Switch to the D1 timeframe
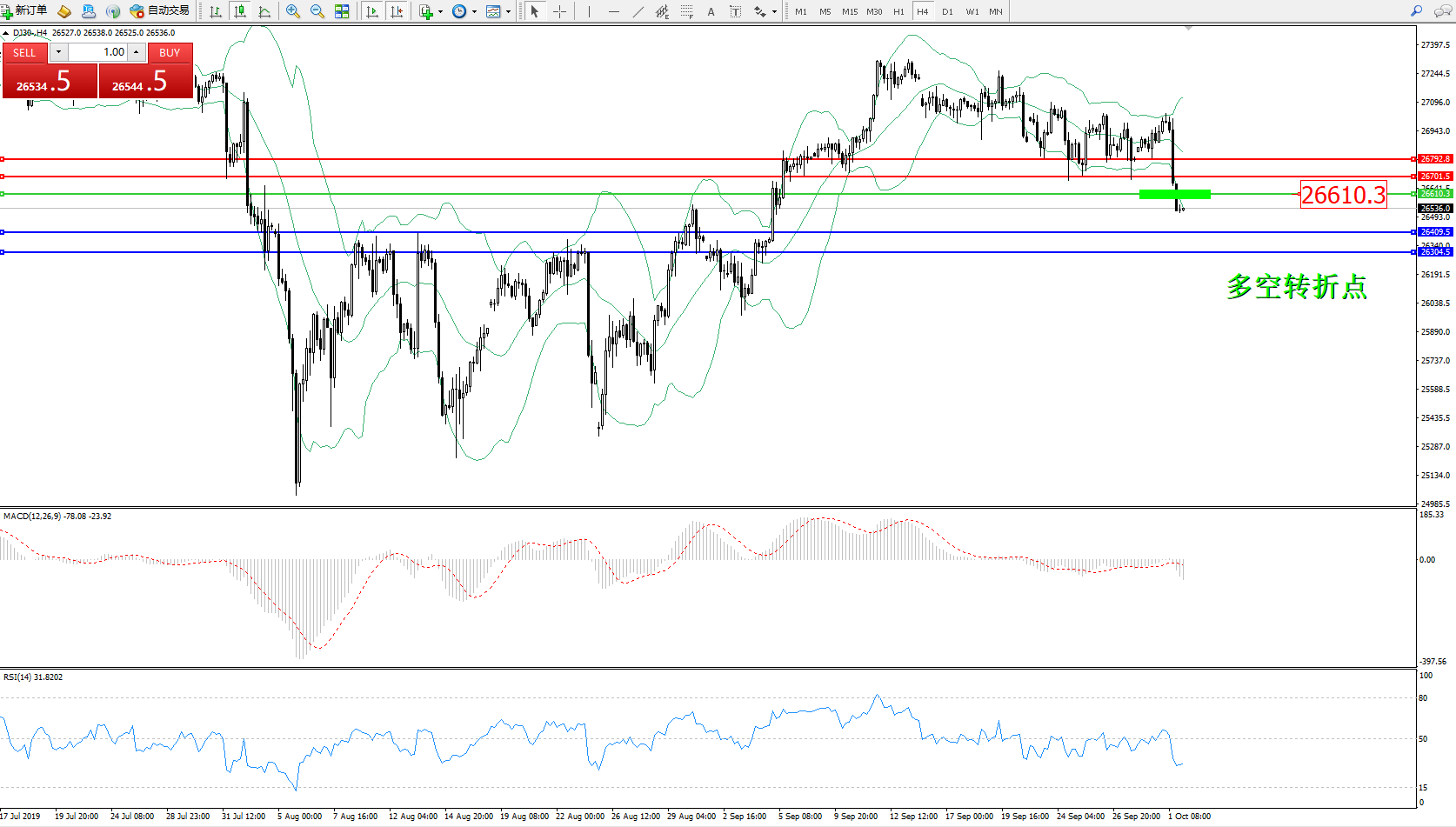The width and height of the screenshot is (1456, 827). (x=947, y=11)
